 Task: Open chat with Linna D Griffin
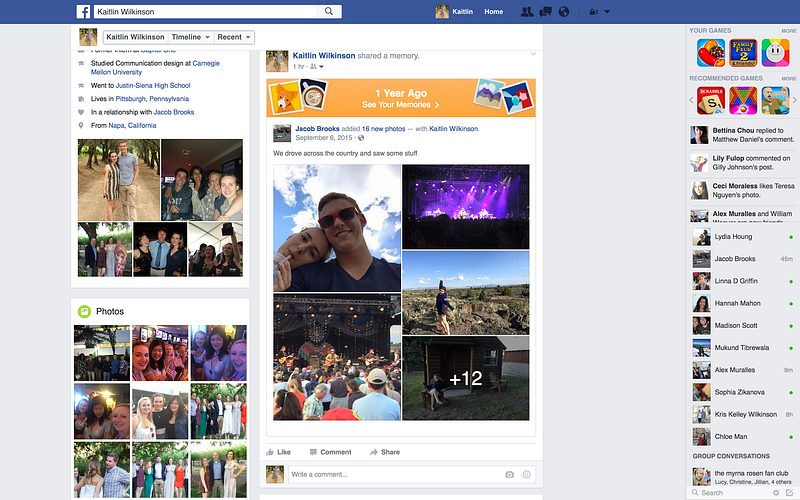pyautogui.click(x=743, y=281)
